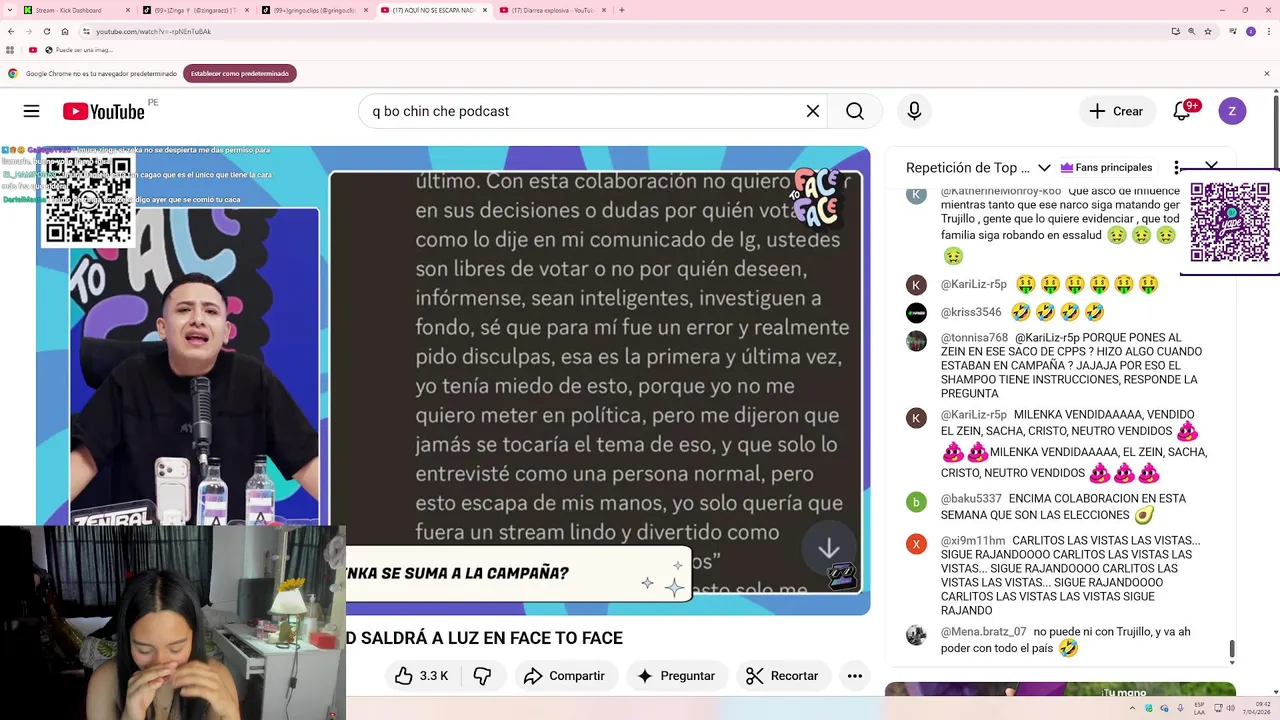
Task: Open the Crear menu
Action: pyautogui.click(x=1117, y=111)
